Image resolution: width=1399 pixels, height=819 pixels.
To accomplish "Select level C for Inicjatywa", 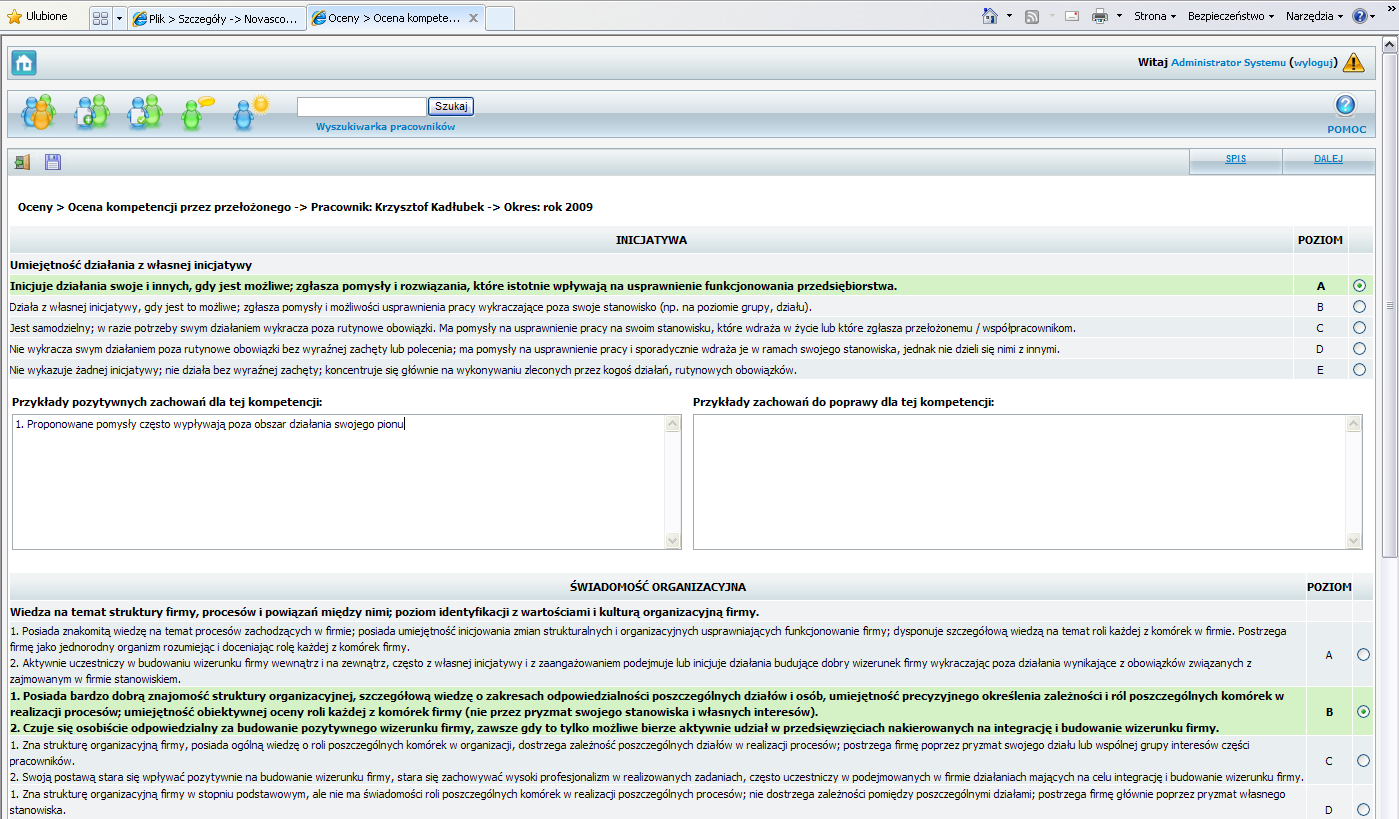I will coord(1359,328).
